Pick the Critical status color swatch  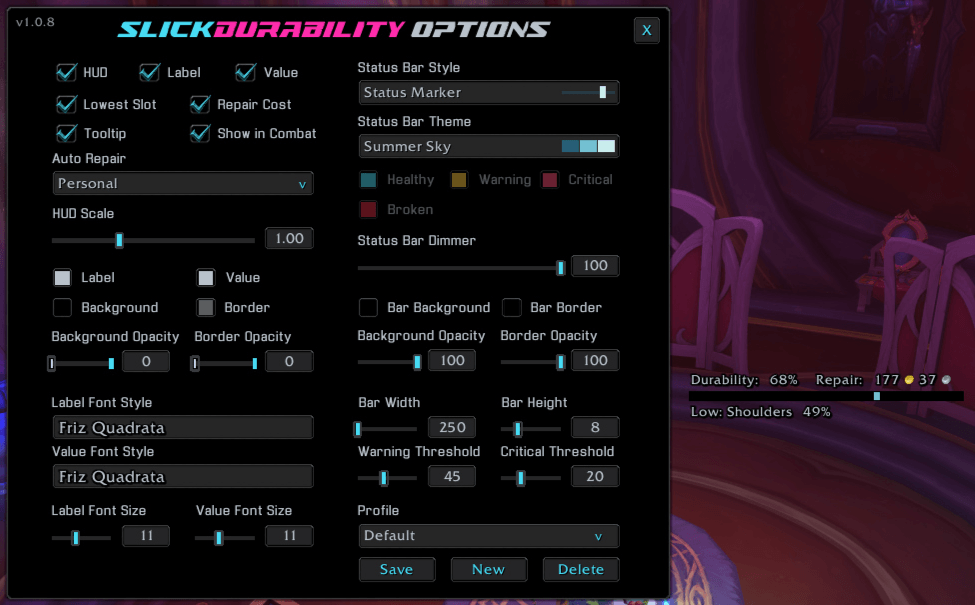550,180
